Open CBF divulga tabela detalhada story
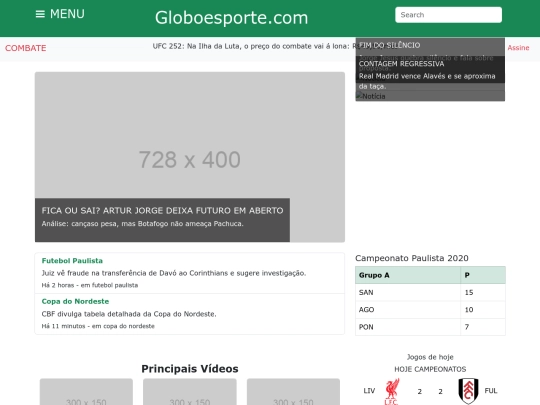The height and width of the screenshot is (405, 540). (129, 314)
